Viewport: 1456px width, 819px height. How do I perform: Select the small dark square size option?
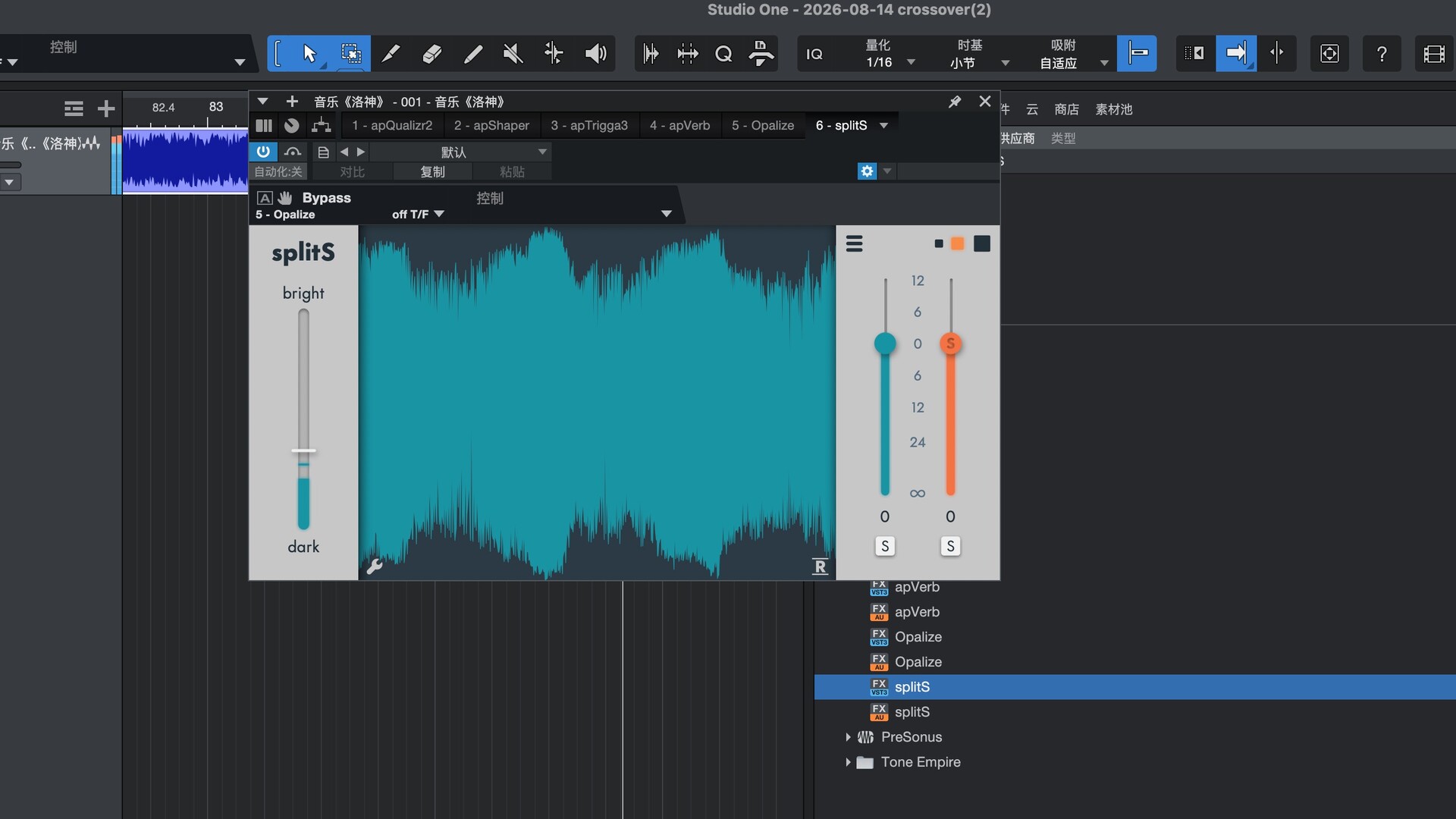939,243
